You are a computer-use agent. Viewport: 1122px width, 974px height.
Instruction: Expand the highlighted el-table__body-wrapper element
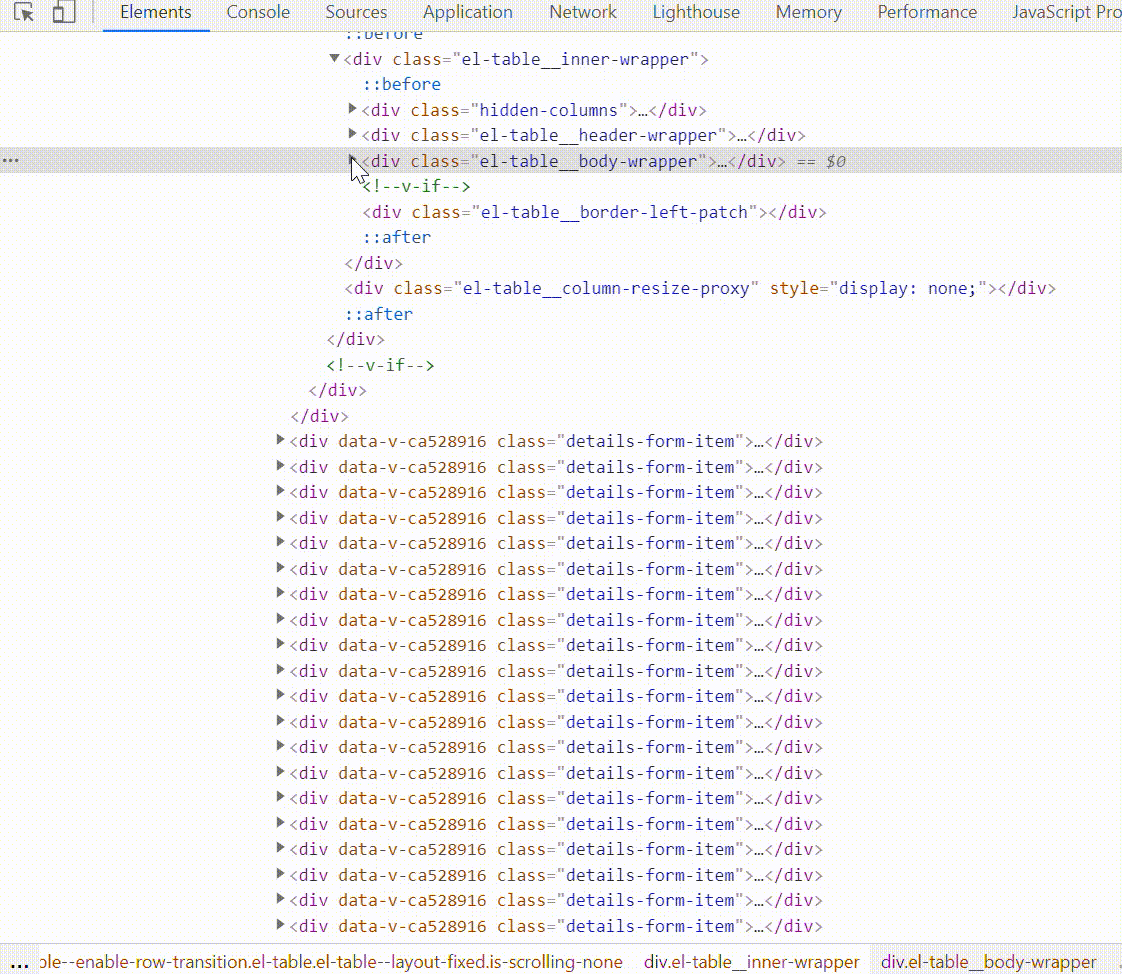click(x=352, y=161)
